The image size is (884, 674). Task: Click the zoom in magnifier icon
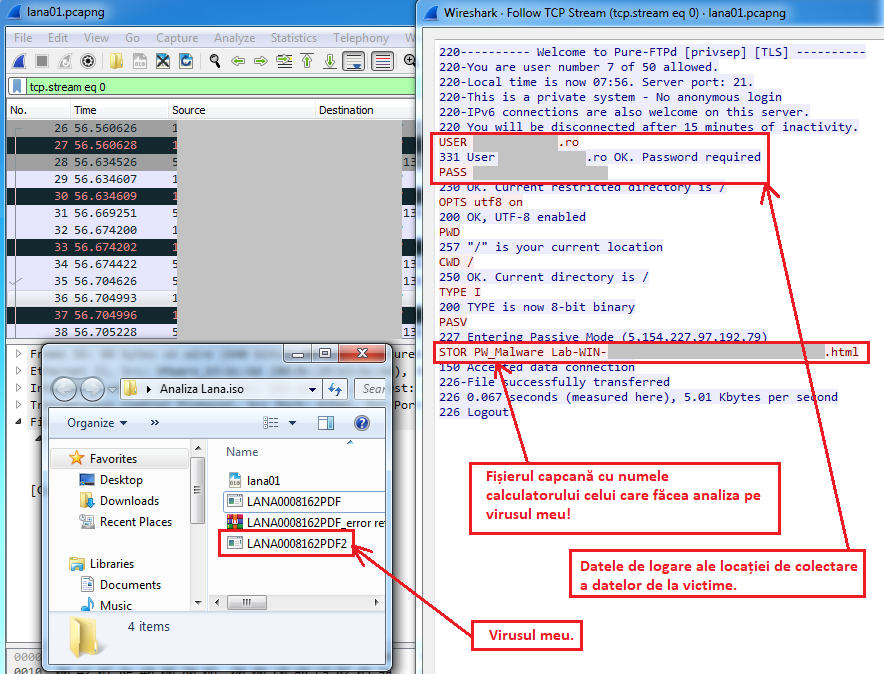(x=410, y=60)
